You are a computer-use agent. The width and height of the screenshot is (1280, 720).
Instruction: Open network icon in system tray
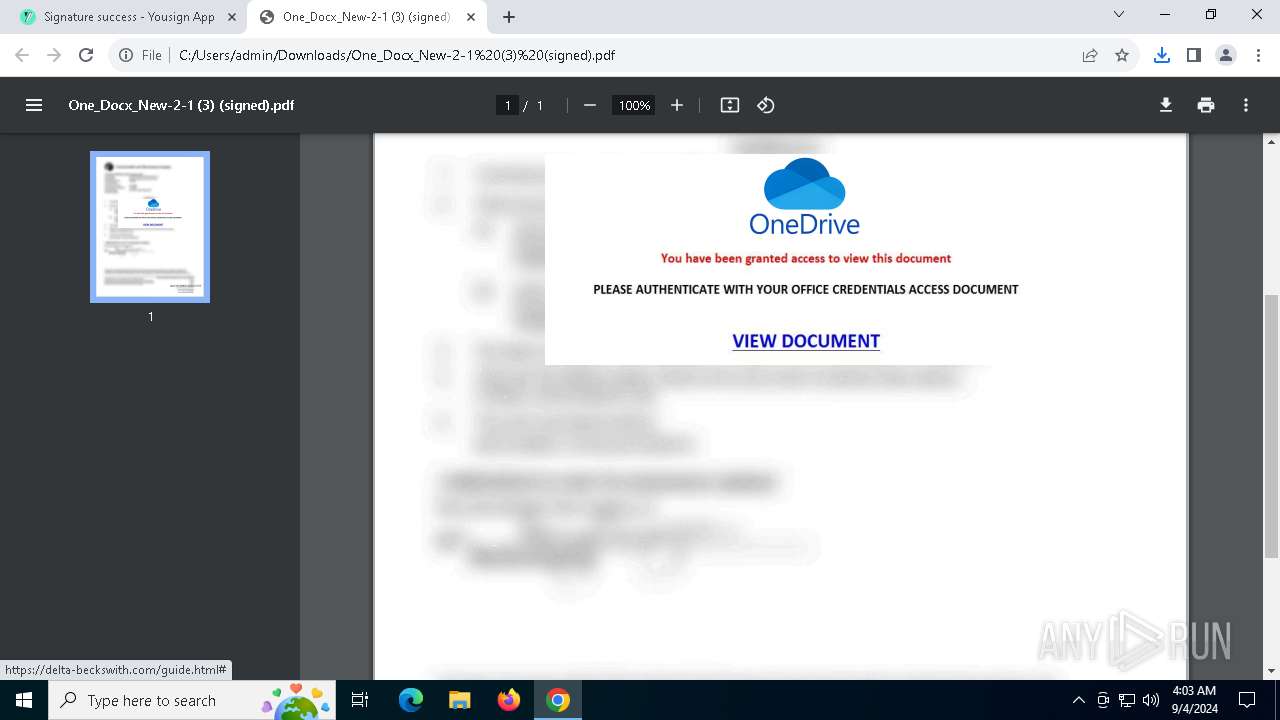tap(1127, 700)
